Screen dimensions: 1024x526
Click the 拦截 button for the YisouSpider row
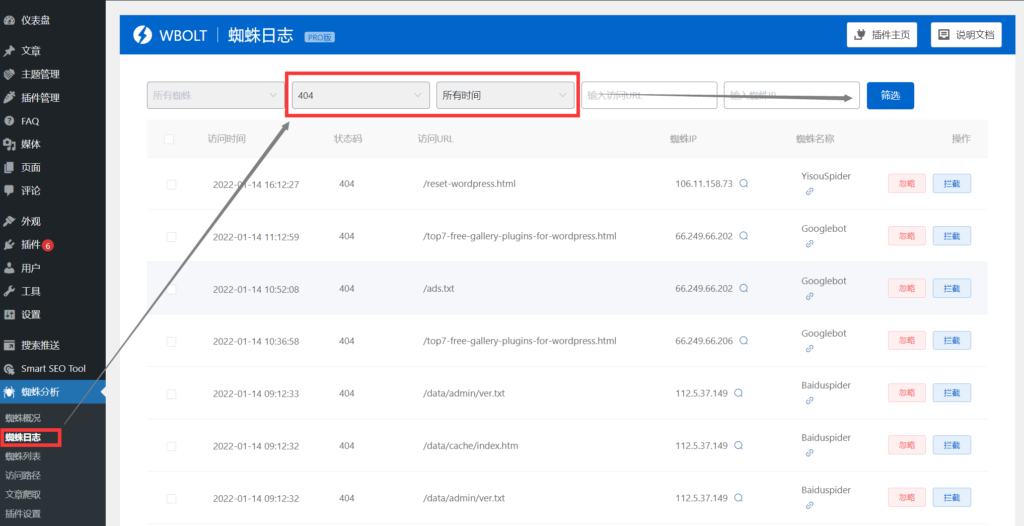pyautogui.click(x=951, y=184)
